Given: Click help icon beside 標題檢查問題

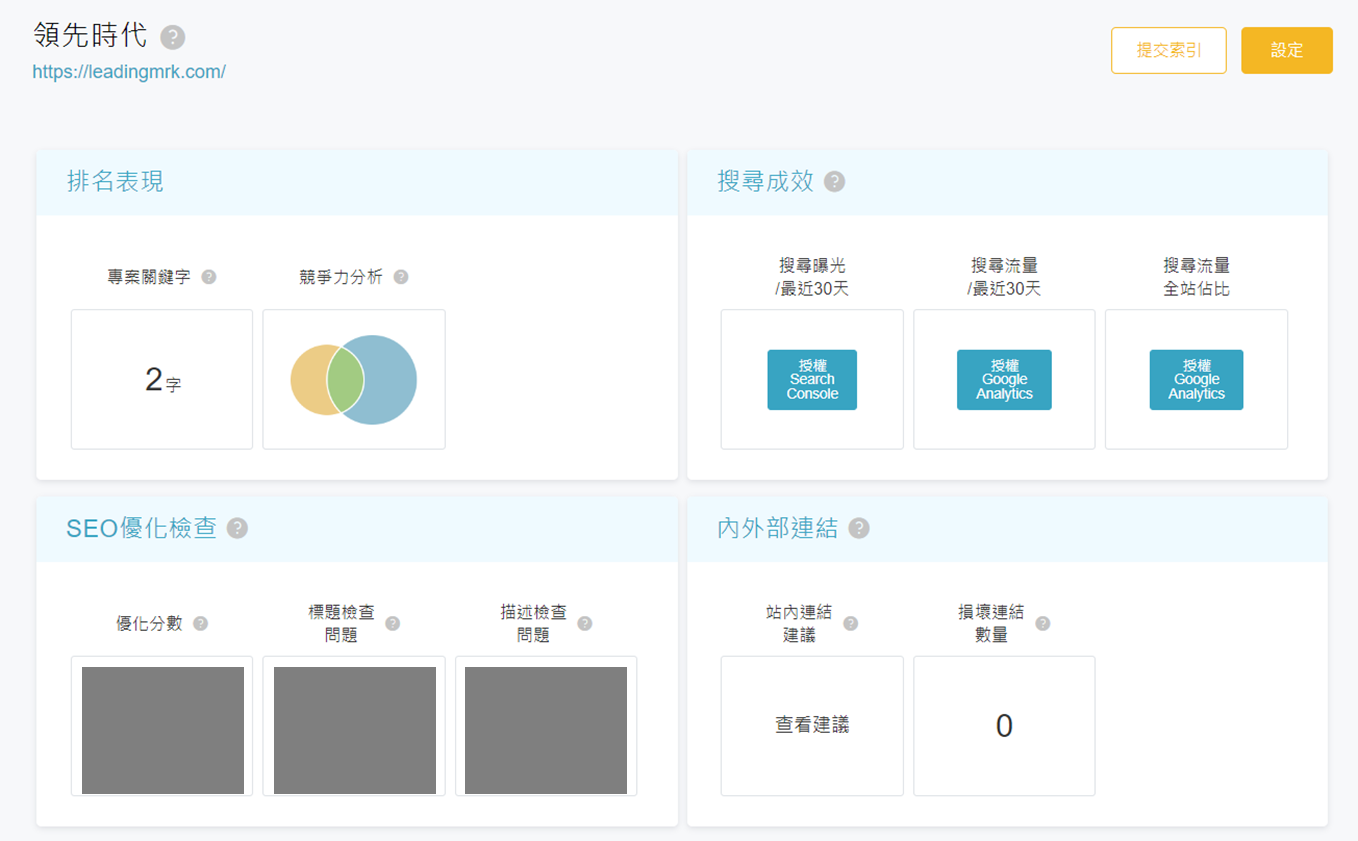Looking at the screenshot, I should click(x=393, y=623).
